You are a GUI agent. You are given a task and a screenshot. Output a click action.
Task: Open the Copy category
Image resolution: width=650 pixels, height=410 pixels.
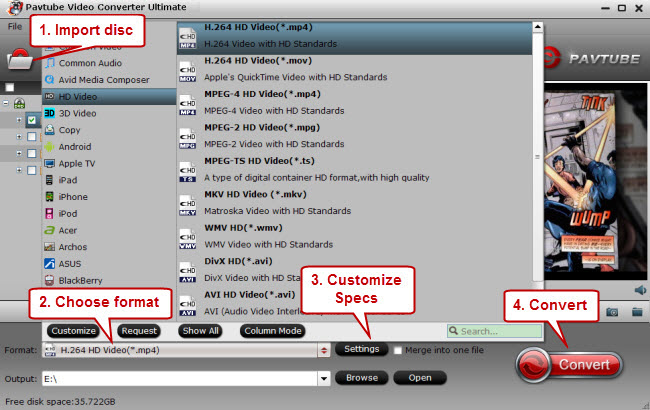pos(109,130)
